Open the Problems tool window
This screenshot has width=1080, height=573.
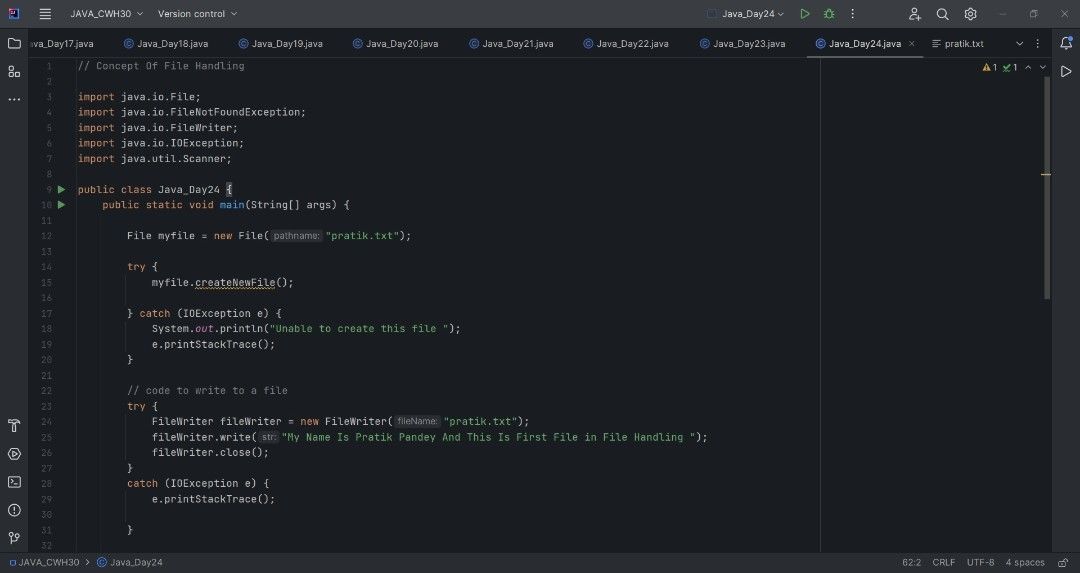[x=14, y=510]
